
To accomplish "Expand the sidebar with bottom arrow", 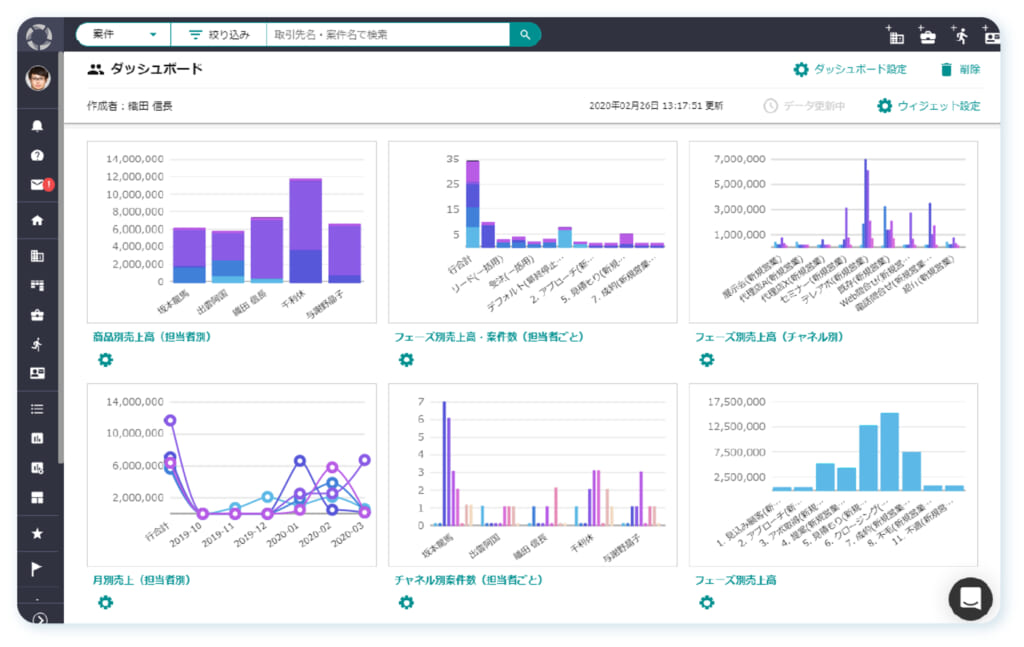I will [x=39, y=618].
